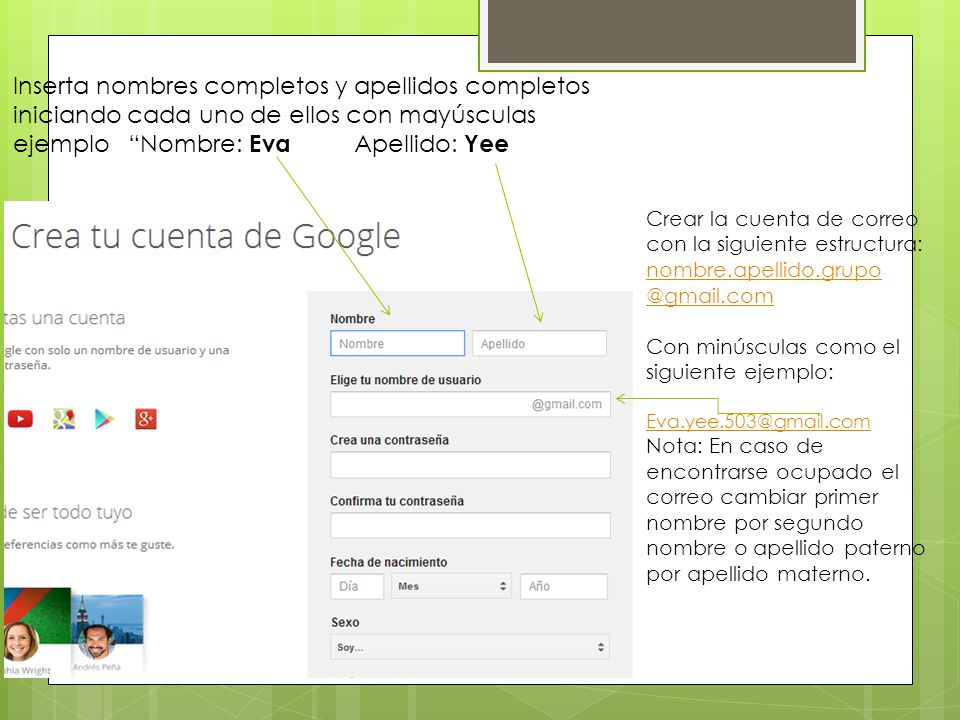Image resolution: width=960 pixels, height=720 pixels.
Task: Click the bold 'Nombre' label above the name fields
Action: click(352, 319)
